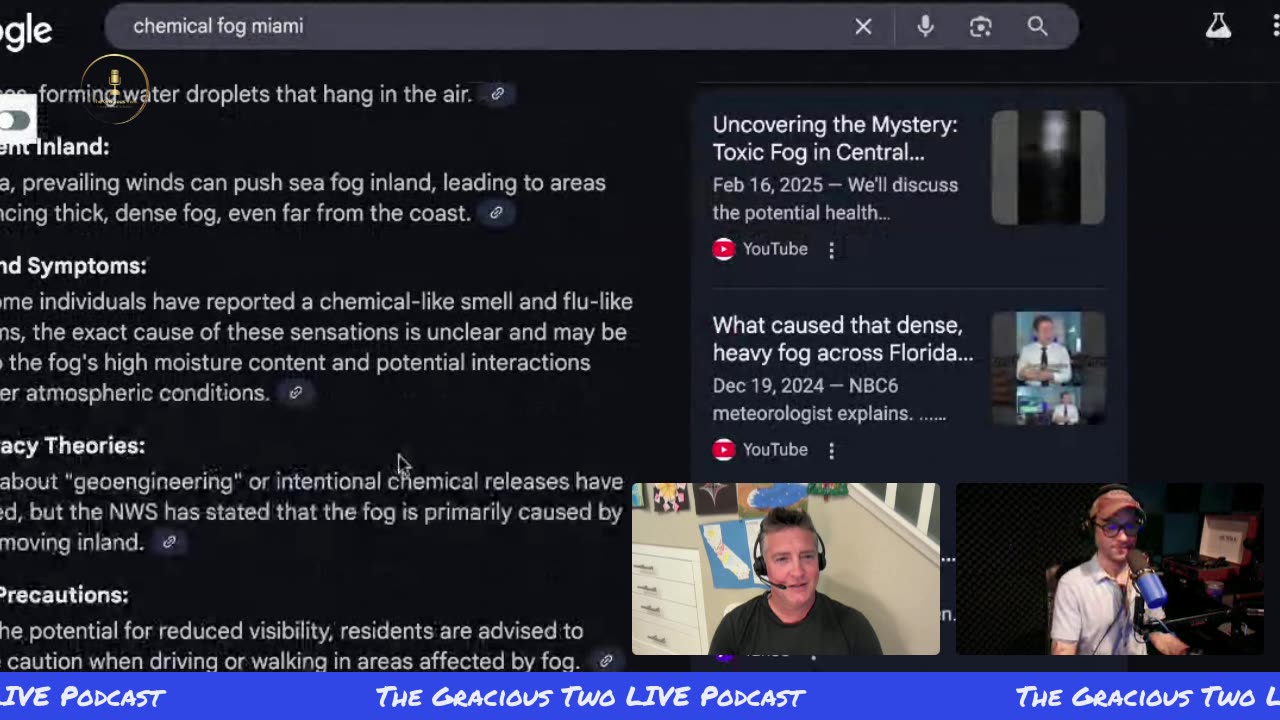
Task: Open the NBC6 meteorologist video thumbnail
Action: [x=1048, y=367]
